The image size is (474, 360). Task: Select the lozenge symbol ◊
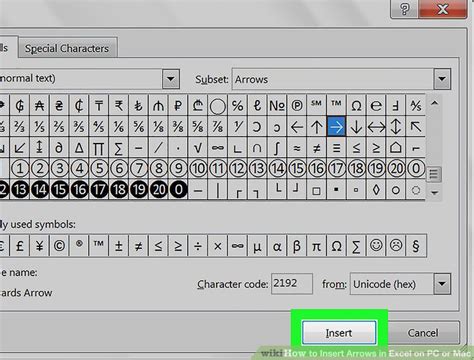376,190
